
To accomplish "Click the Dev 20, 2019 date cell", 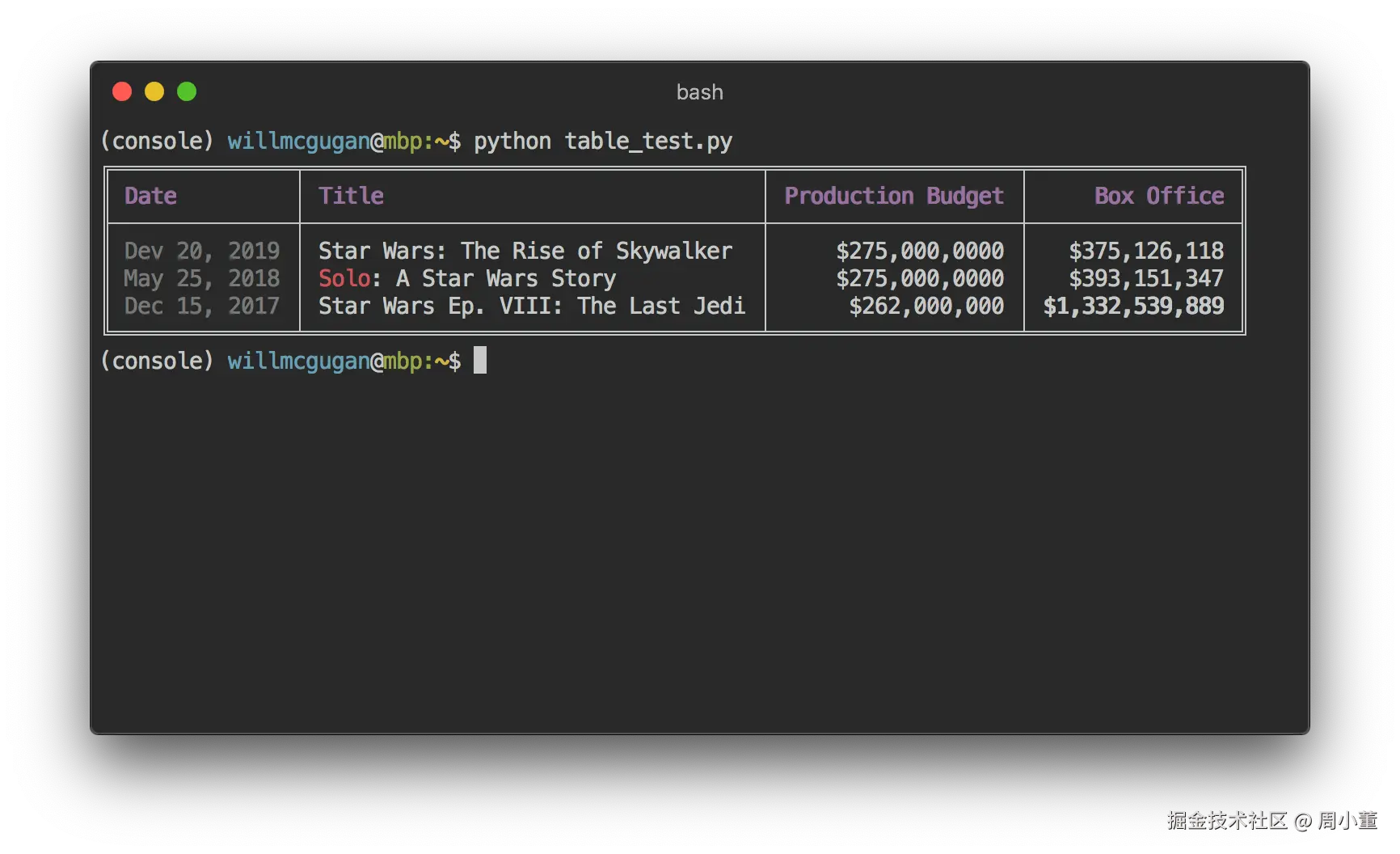I will coord(201,251).
